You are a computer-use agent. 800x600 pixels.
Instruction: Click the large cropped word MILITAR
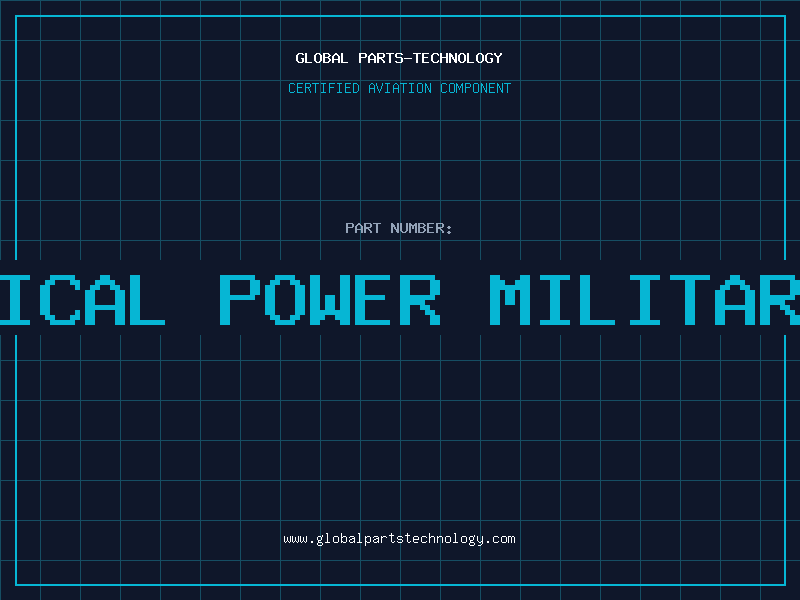tap(644, 300)
